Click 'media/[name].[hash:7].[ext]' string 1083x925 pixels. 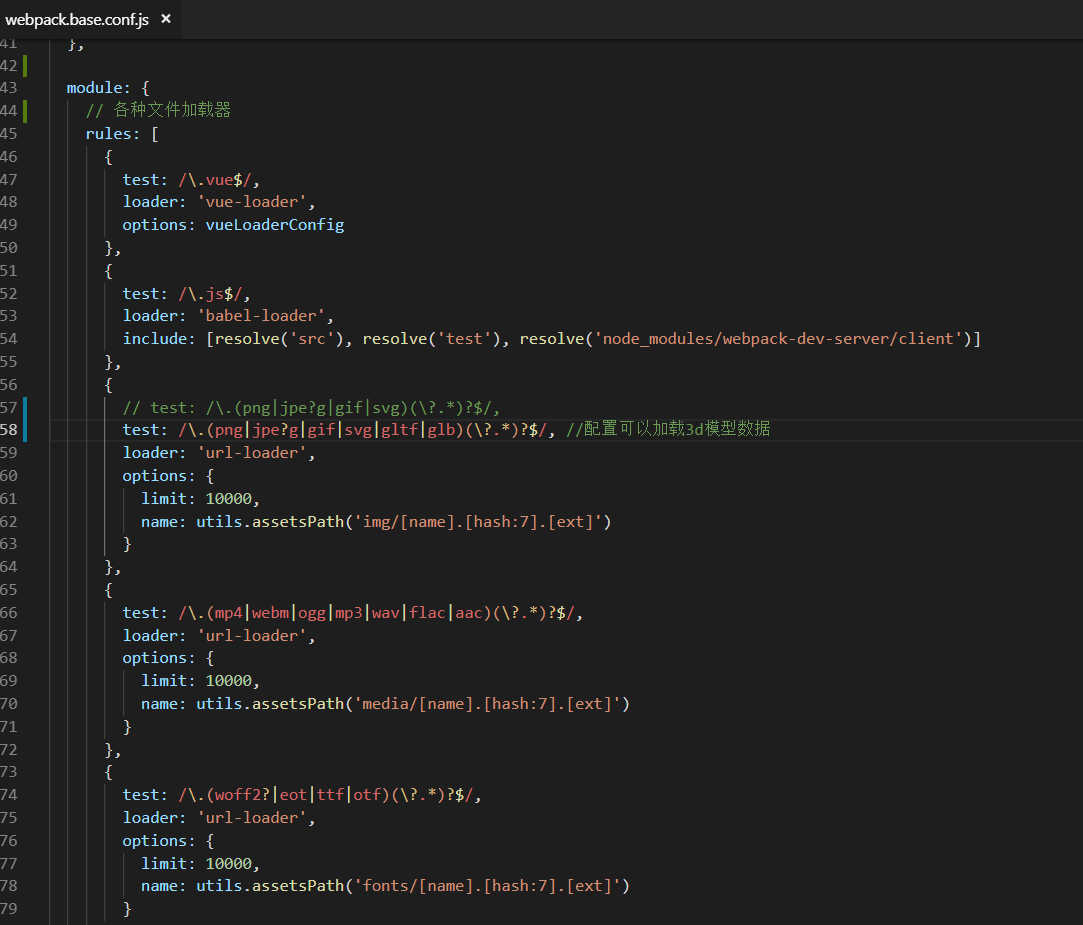487,704
